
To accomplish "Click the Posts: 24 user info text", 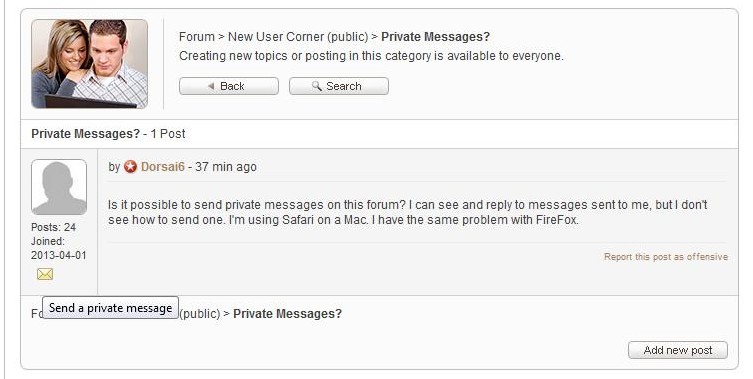I will click(53, 227).
